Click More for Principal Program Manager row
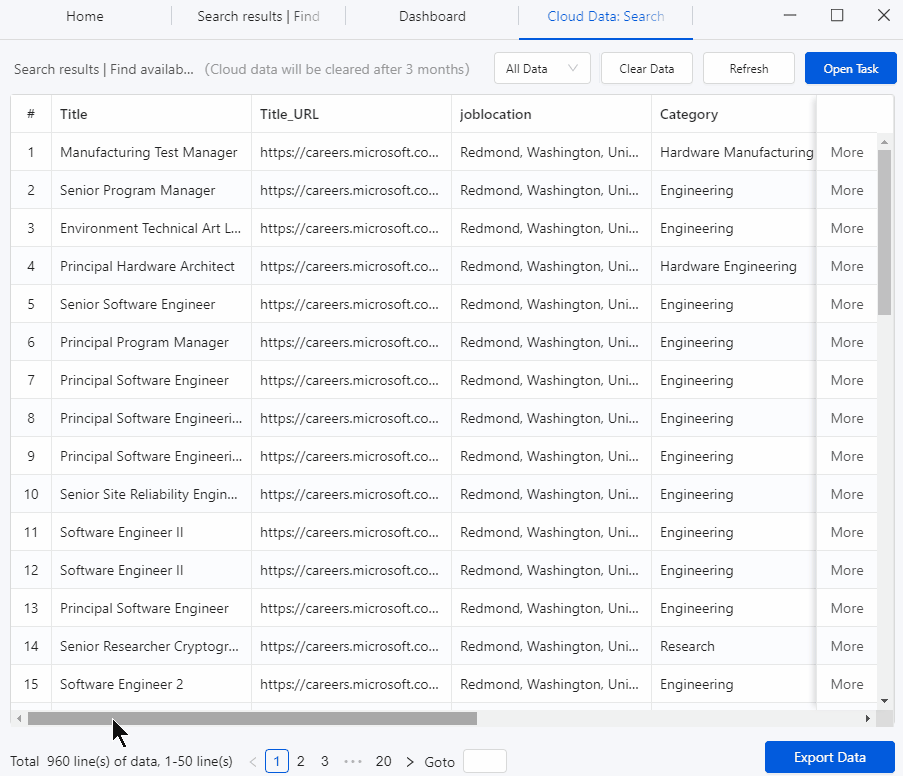 pos(847,342)
